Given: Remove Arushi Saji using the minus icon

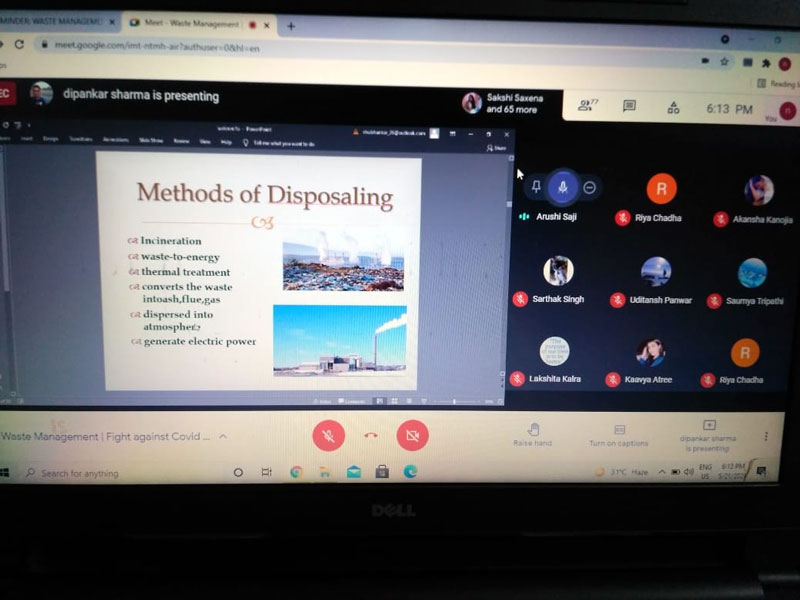Looking at the screenshot, I should click(x=590, y=187).
